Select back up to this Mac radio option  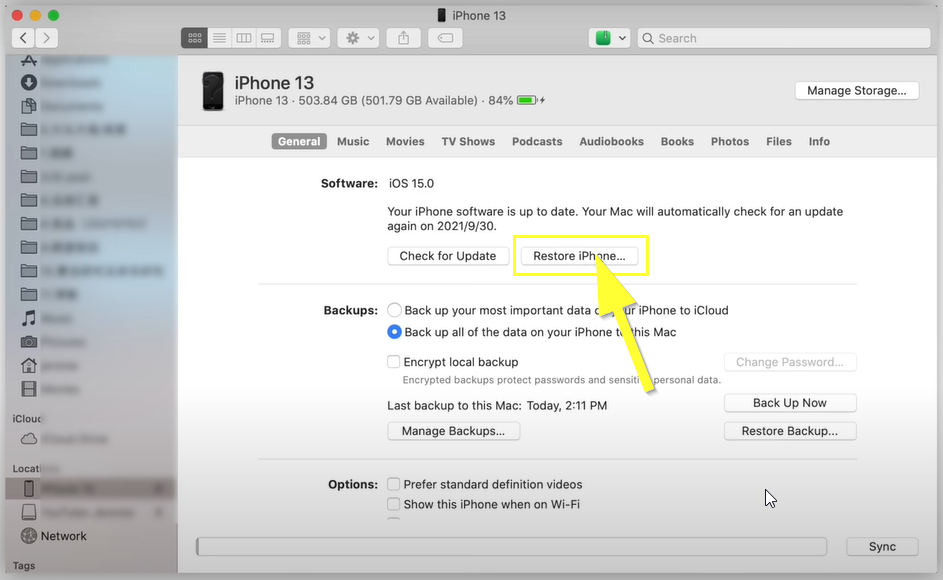pos(395,332)
